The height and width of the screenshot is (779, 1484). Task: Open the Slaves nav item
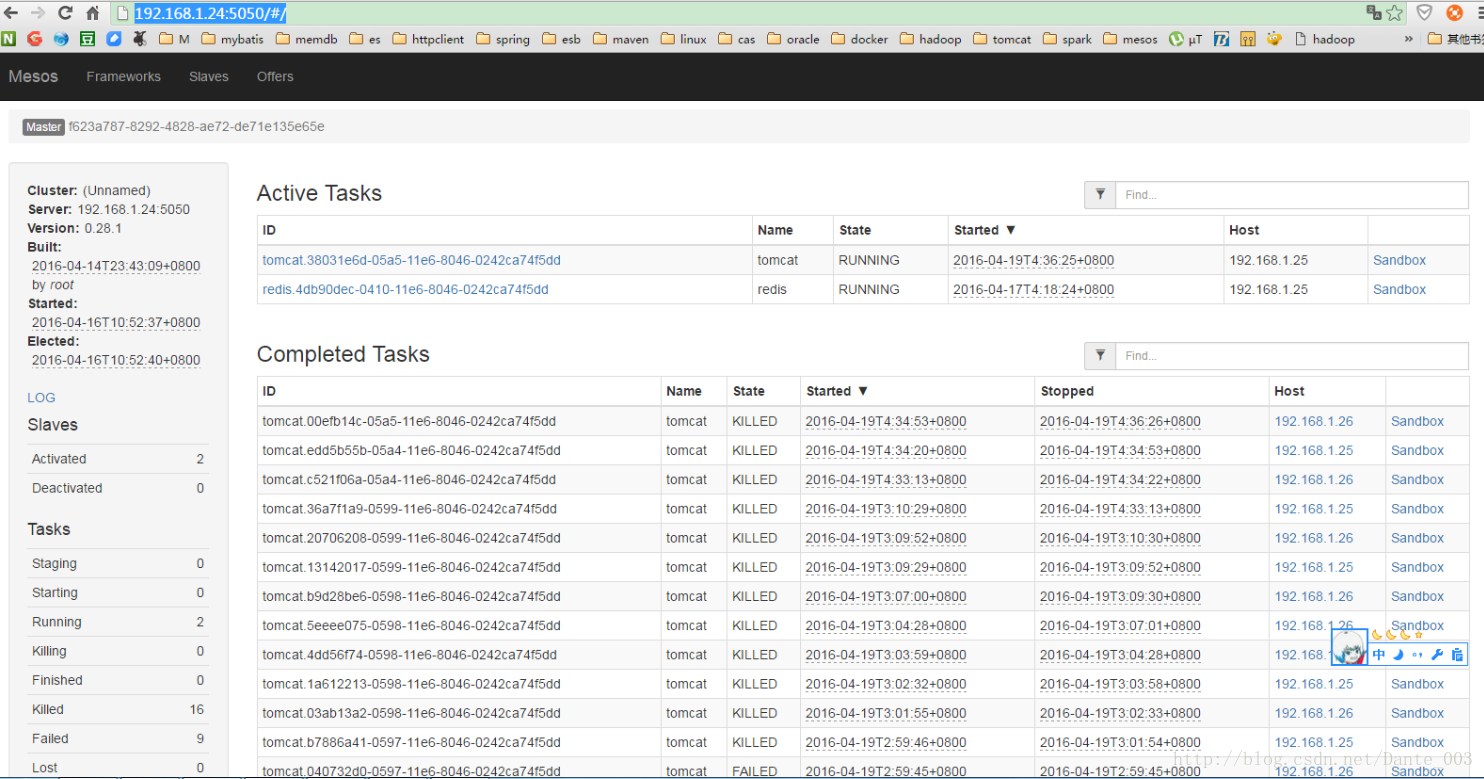[209, 76]
